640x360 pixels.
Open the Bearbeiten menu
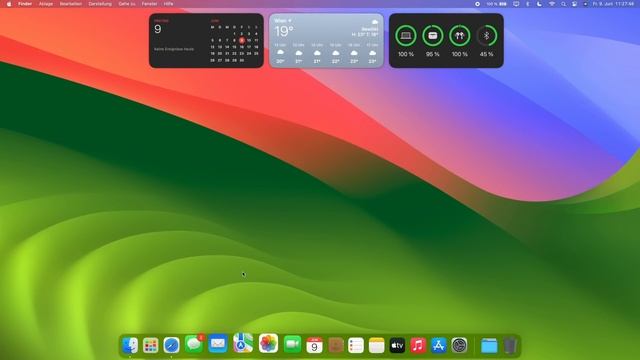[71, 4]
